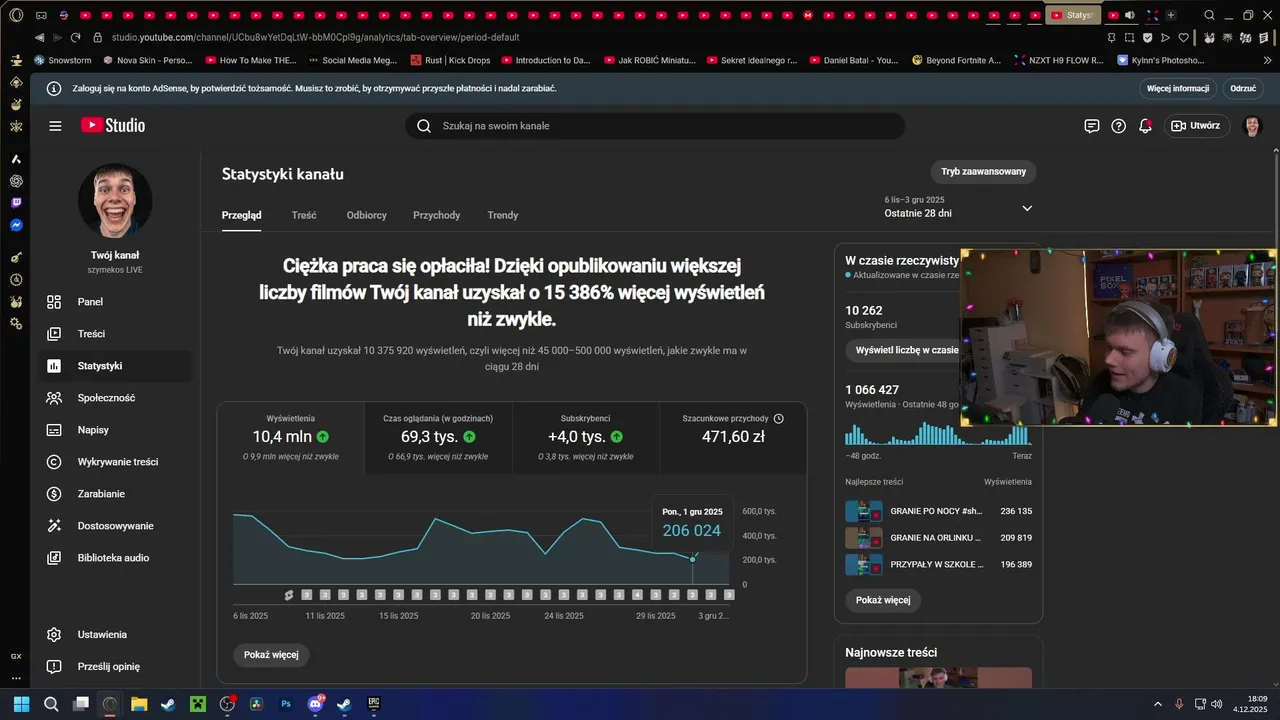Open Zarabianie in the sidebar

pos(115,494)
